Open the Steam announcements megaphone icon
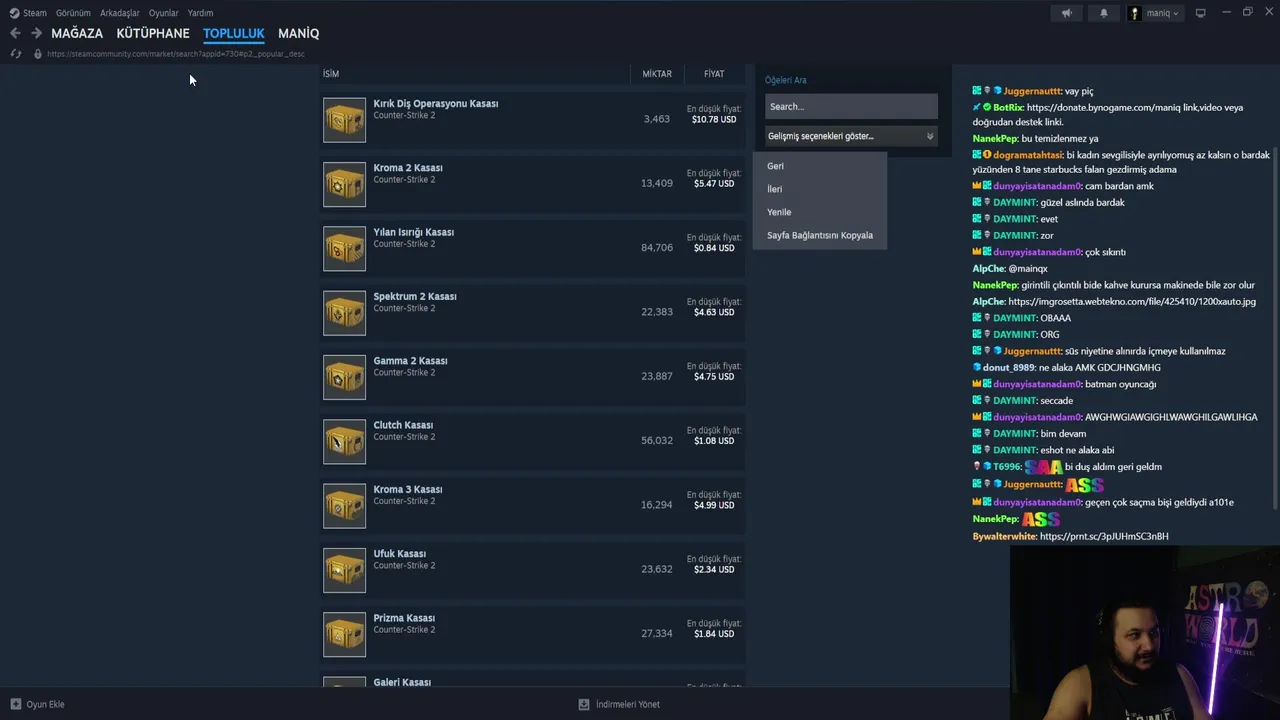This screenshot has height=720, width=1280. (1066, 13)
